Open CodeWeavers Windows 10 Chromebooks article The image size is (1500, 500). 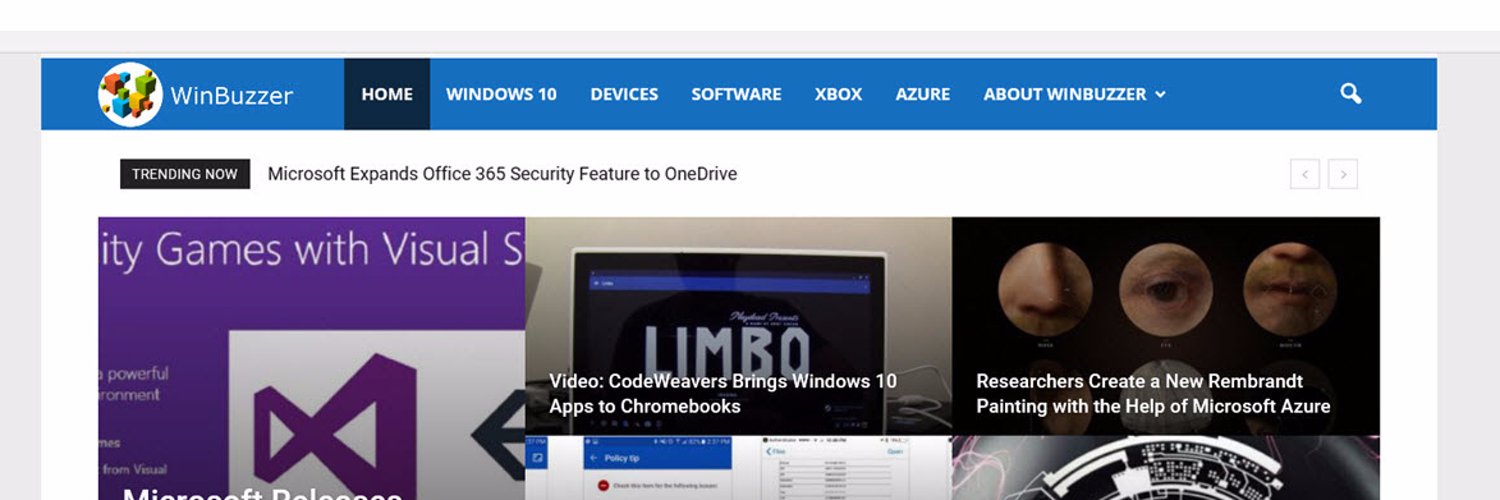click(723, 394)
